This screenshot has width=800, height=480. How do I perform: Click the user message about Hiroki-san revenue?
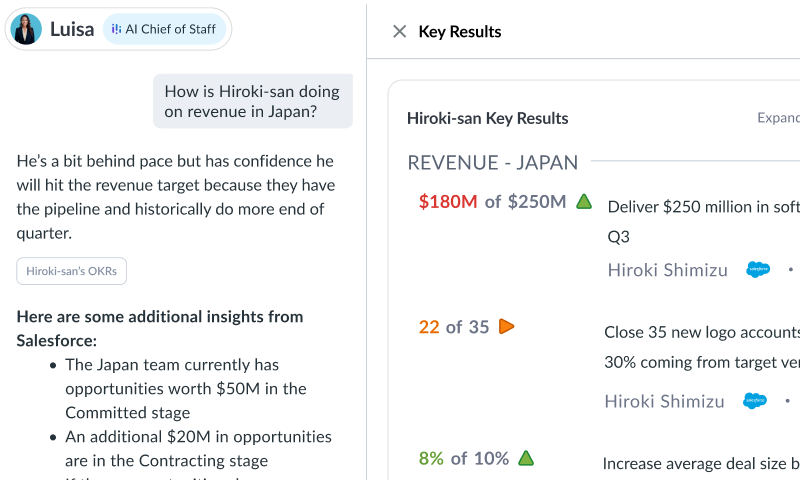pyautogui.click(x=253, y=101)
